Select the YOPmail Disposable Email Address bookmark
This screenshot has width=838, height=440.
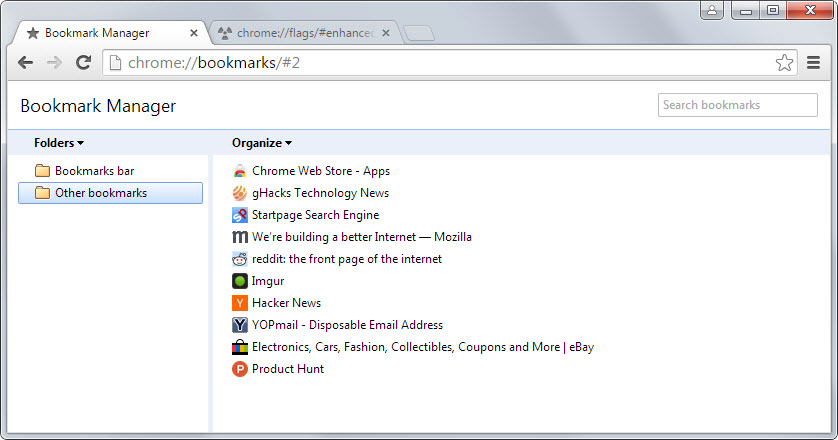coord(347,325)
